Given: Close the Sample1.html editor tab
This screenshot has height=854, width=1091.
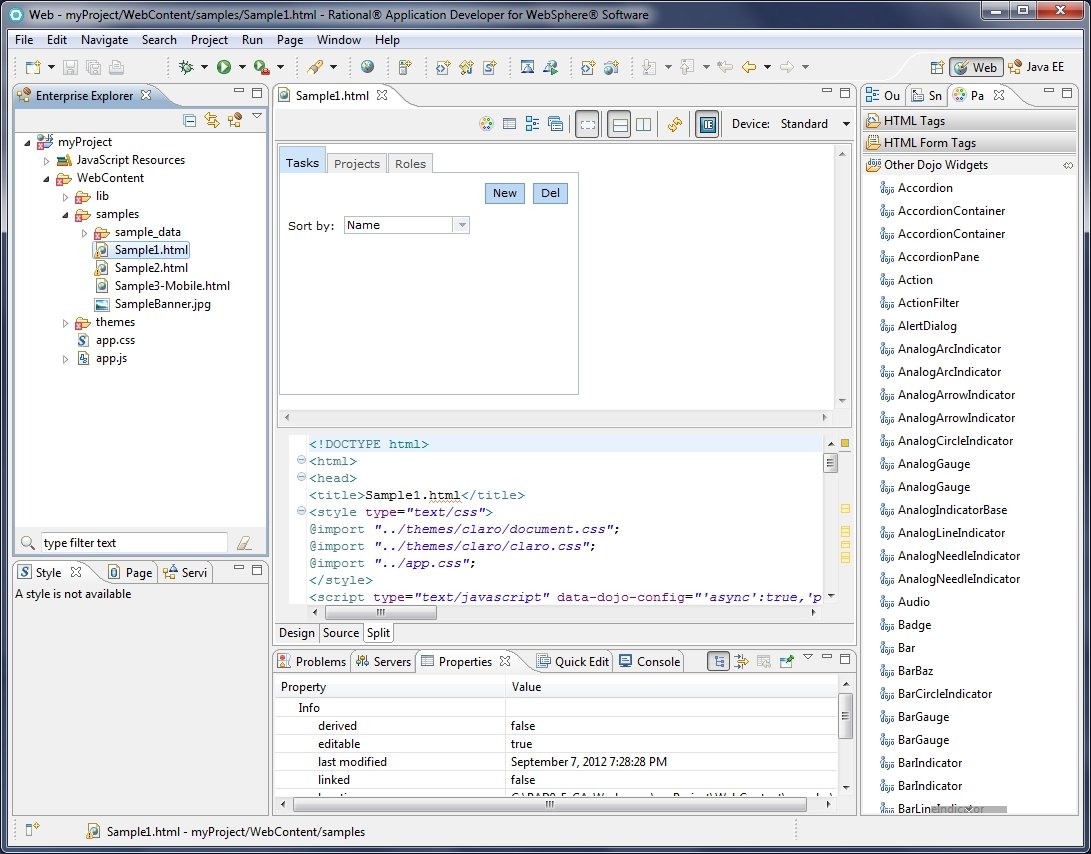Looking at the screenshot, I should (381, 95).
